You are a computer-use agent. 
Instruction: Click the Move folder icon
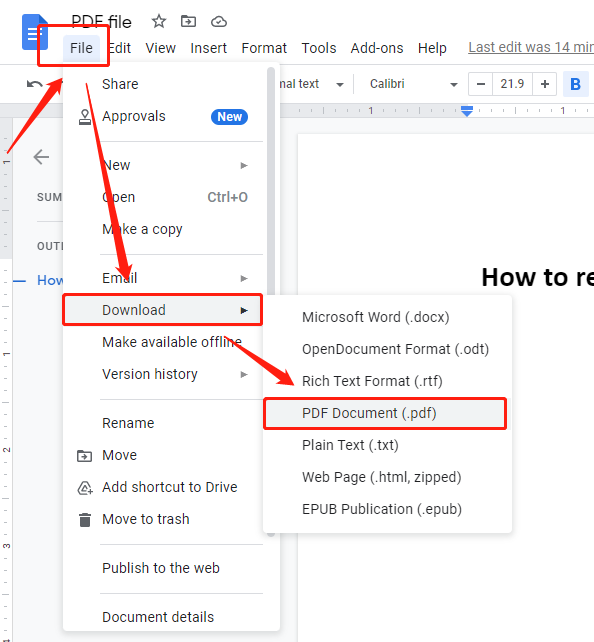[x=84, y=455]
